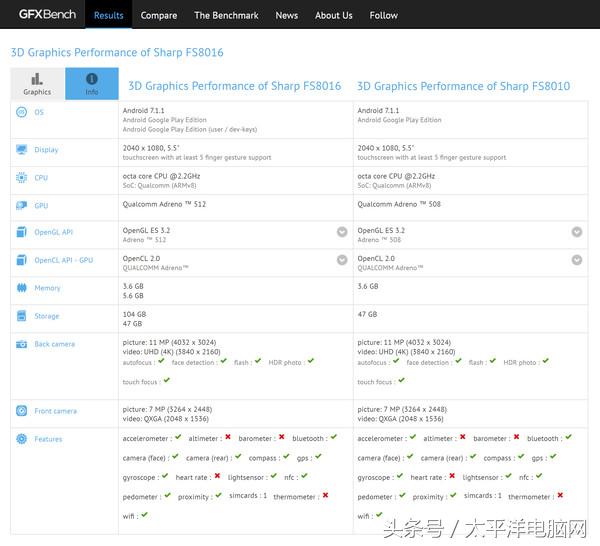The width and height of the screenshot is (600, 546).
Task: Click FS8016 barometer red cross
Action: coord(282,437)
